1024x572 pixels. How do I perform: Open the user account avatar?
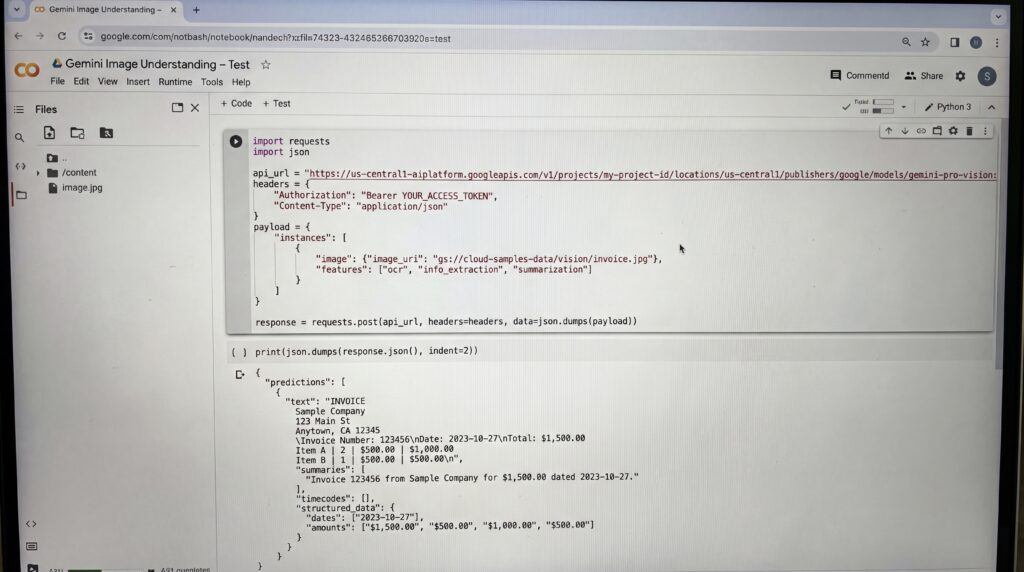click(x=987, y=76)
